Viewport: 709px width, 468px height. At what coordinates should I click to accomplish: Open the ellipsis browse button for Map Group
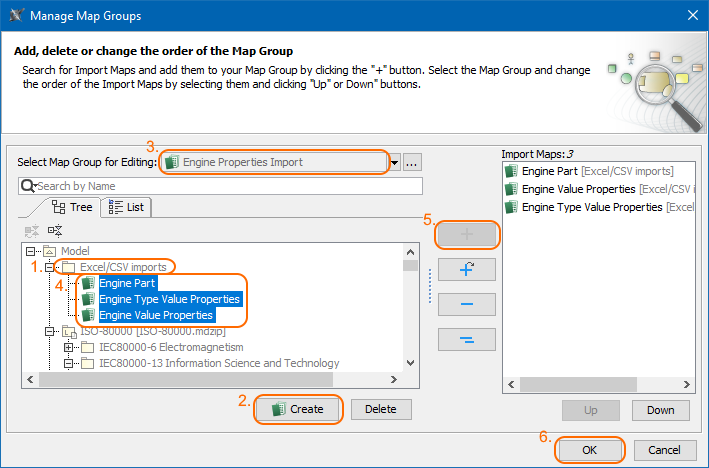pyautogui.click(x=413, y=162)
